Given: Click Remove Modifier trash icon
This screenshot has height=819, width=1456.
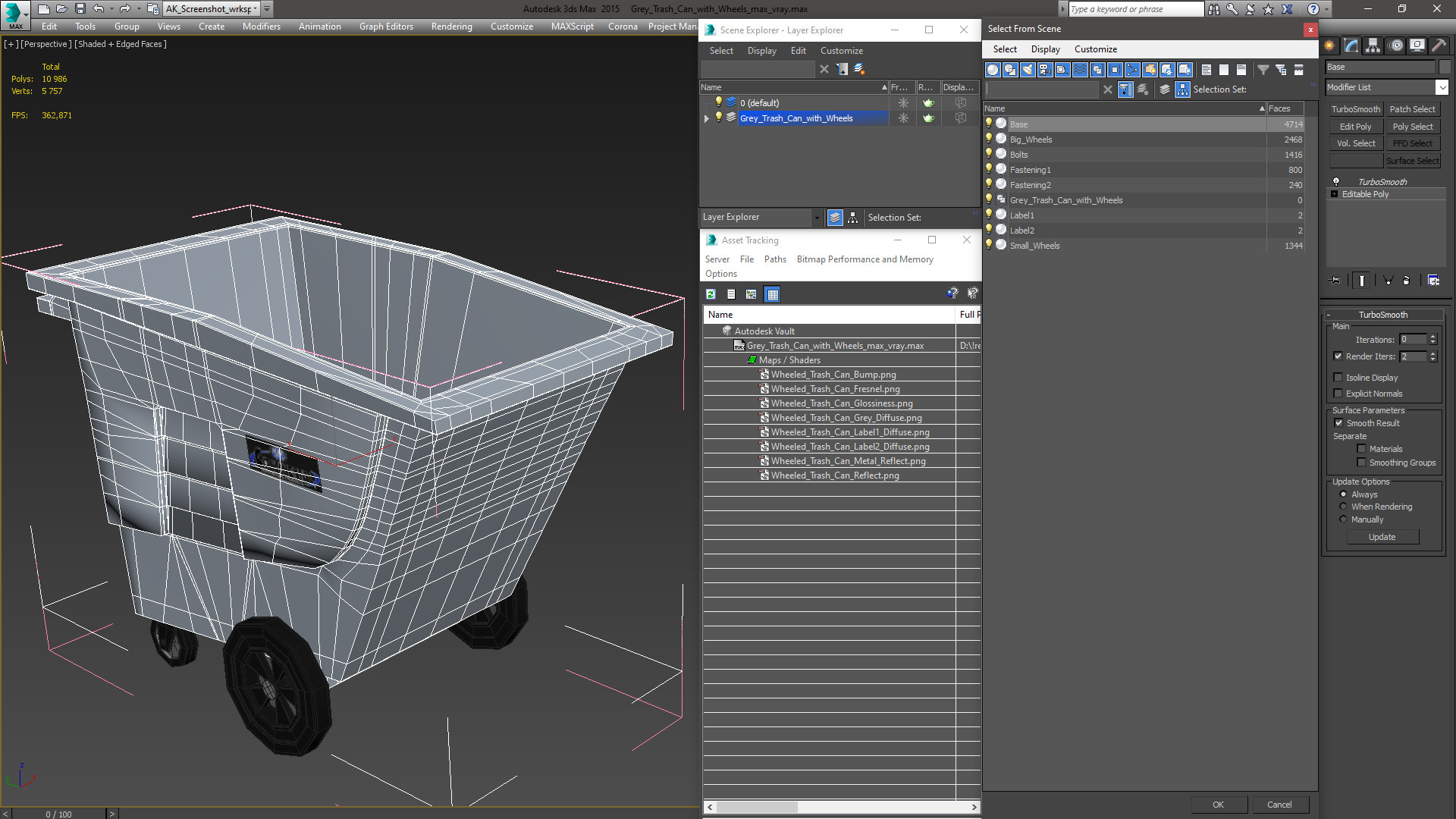Looking at the screenshot, I should 1407,281.
